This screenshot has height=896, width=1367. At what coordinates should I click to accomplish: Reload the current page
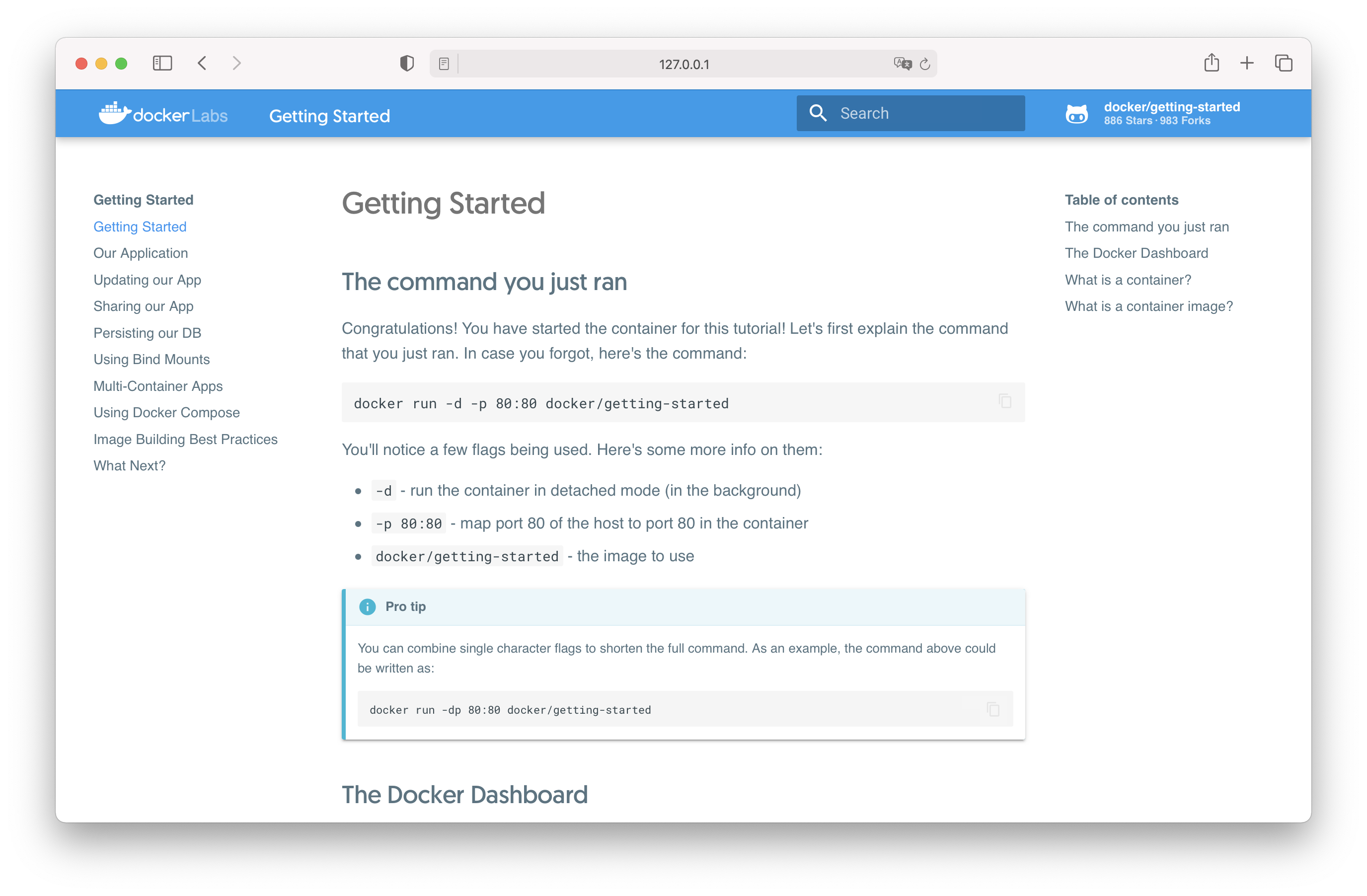click(x=925, y=63)
